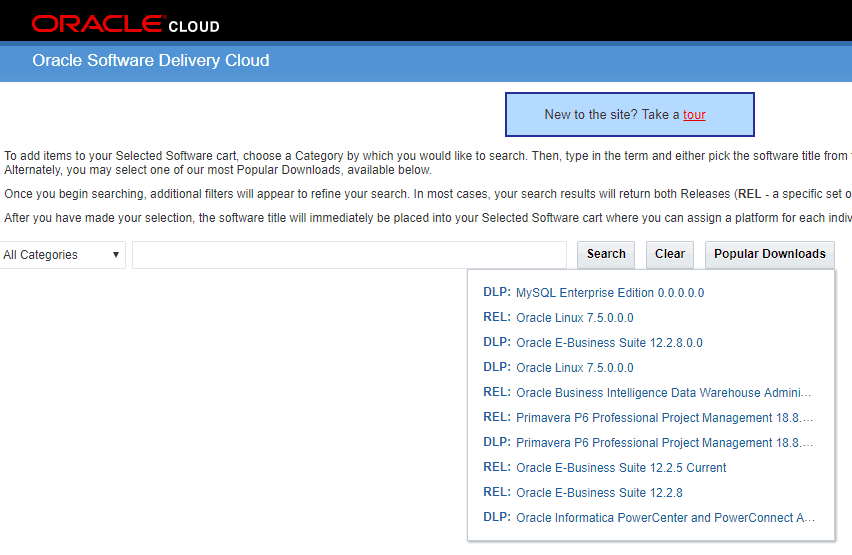Click the New to the site banner
This screenshot has width=852, height=555.
tap(630, 115)
